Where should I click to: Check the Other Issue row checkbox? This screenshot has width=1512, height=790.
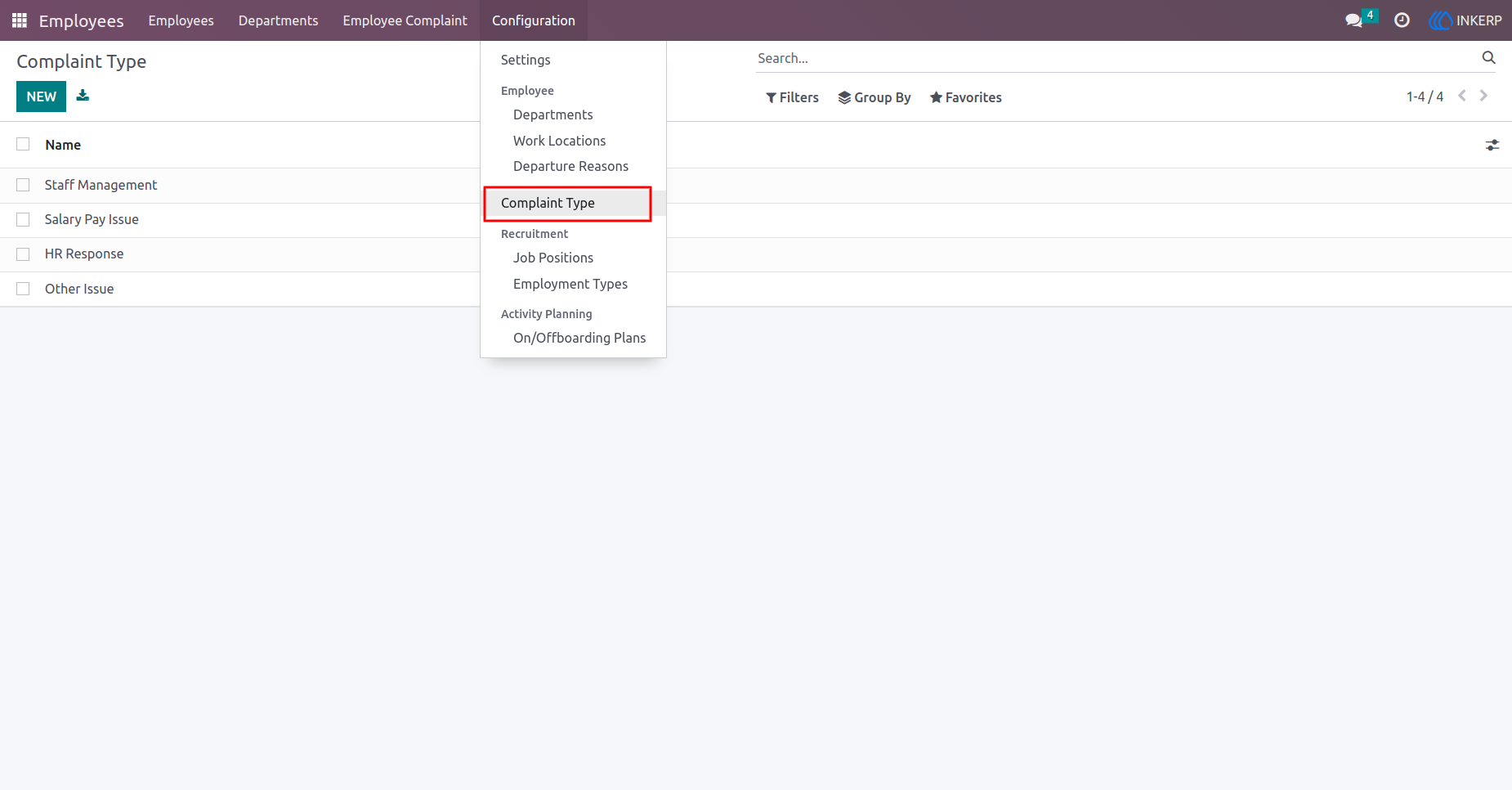(23, 289)
